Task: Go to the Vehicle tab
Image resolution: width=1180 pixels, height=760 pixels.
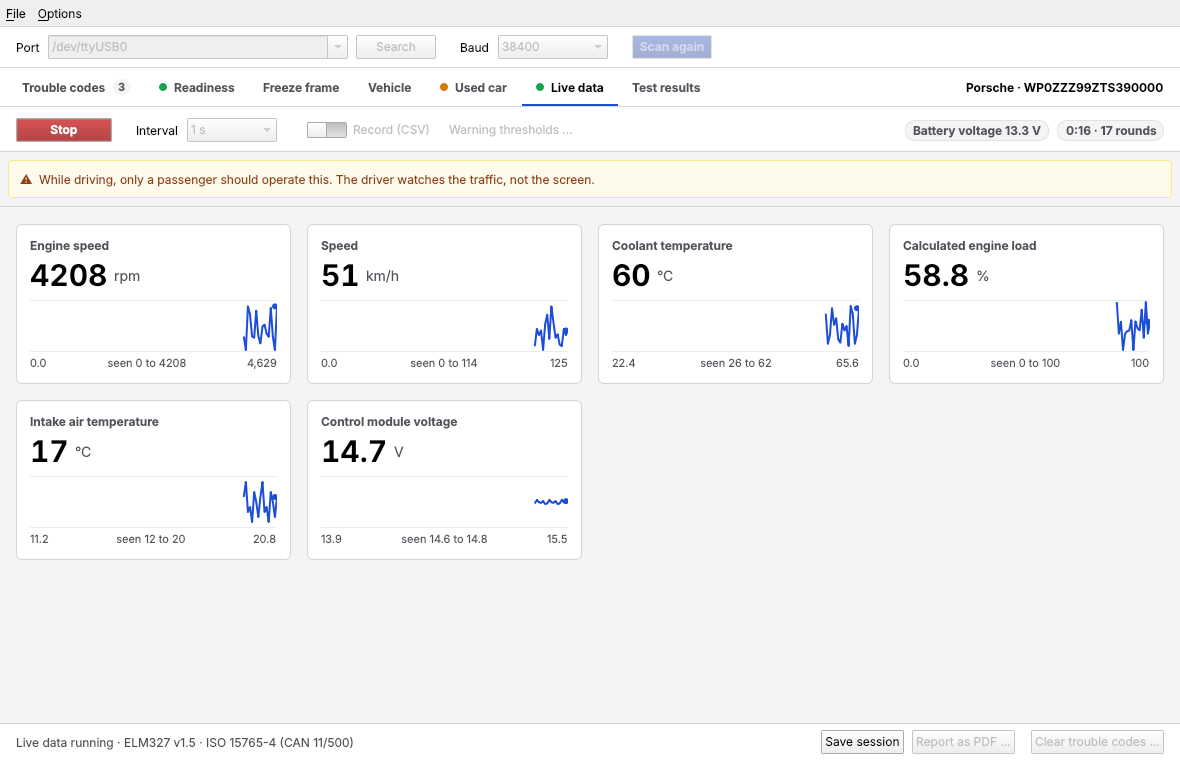Action: pyautogui.click(x=390, y=87)
